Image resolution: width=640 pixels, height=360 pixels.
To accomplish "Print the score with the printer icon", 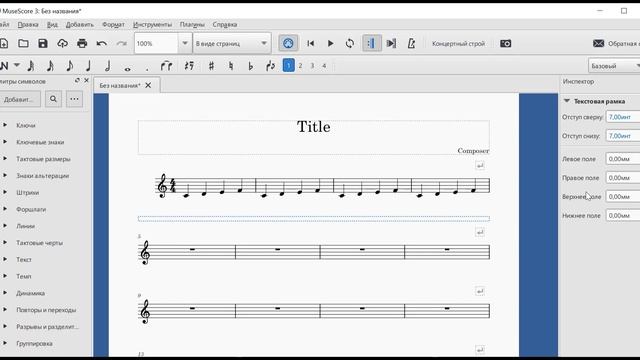I will tap(82, 43).
